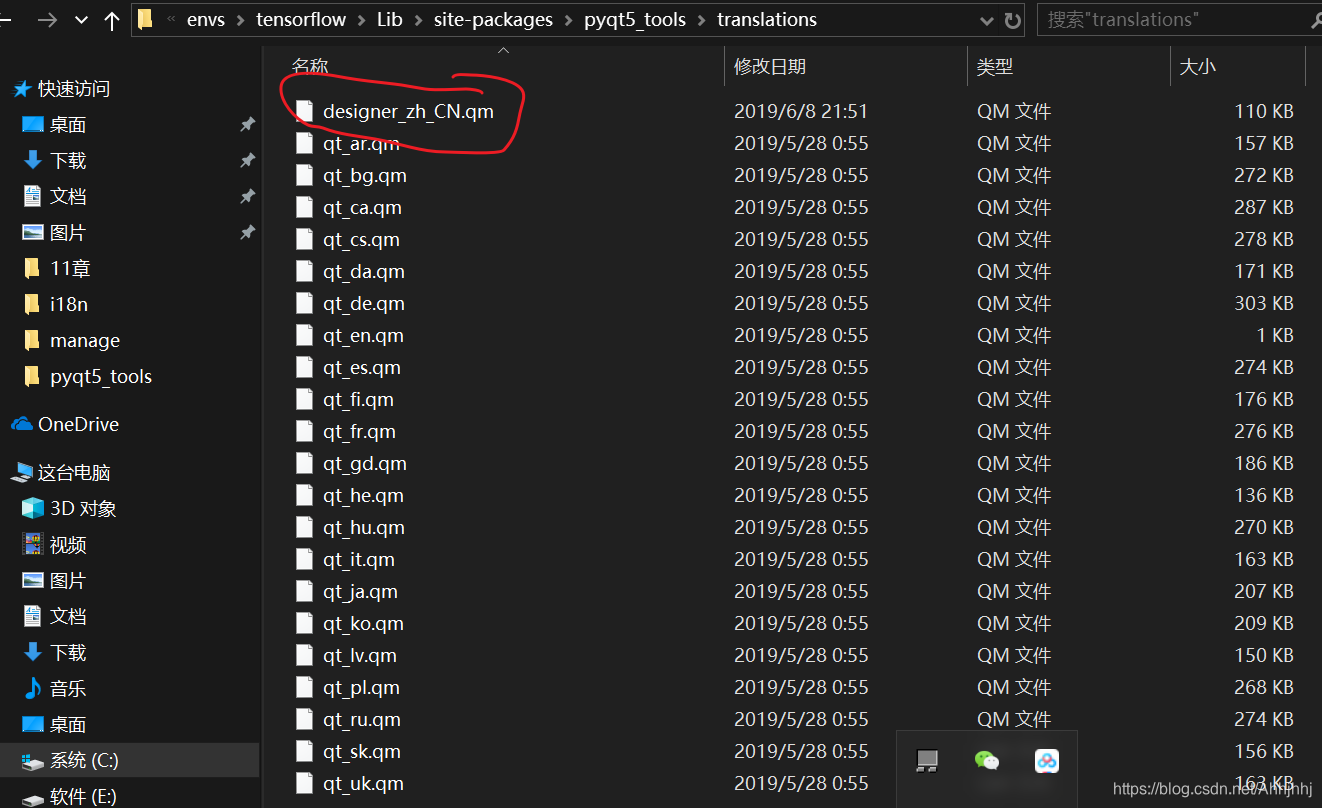Open pinned 图片 under quick access
1322x808 pixels.
coord(68,233)
